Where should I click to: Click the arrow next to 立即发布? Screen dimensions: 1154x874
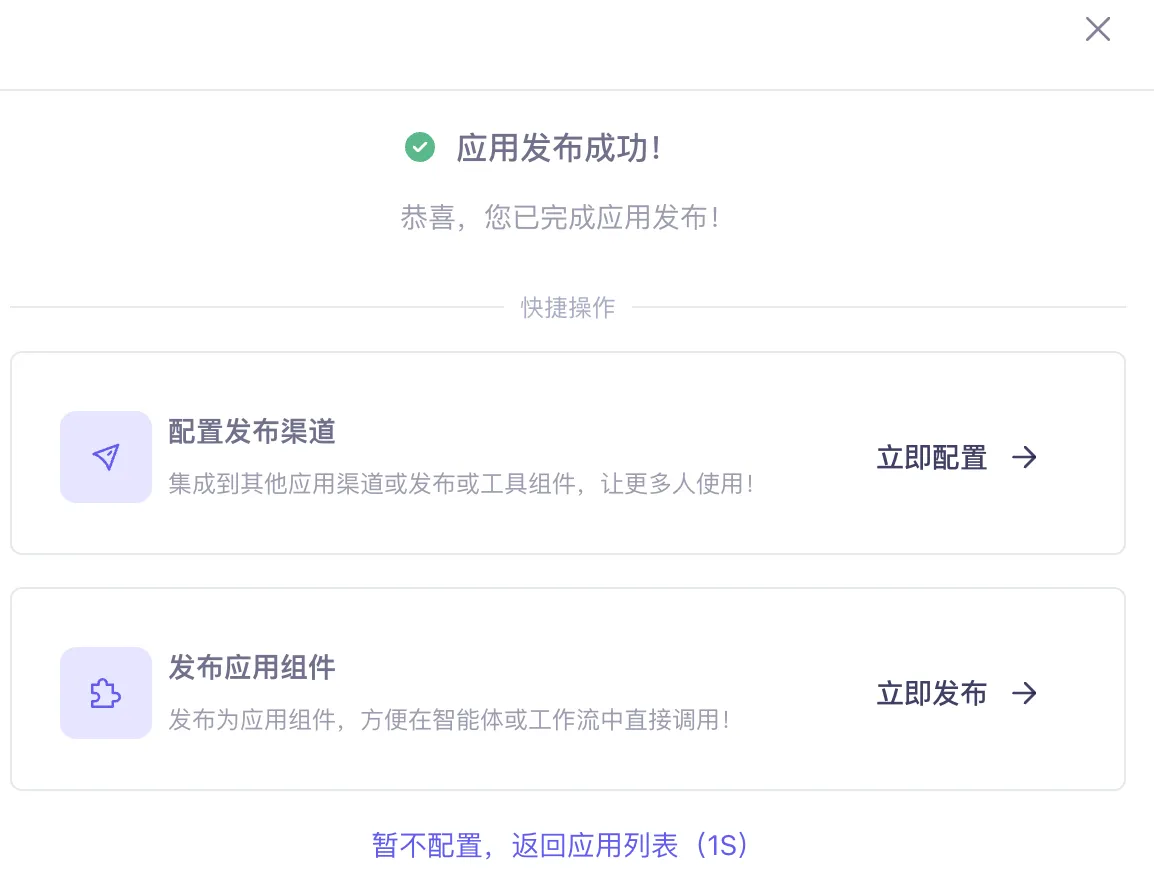[1024, 693]
